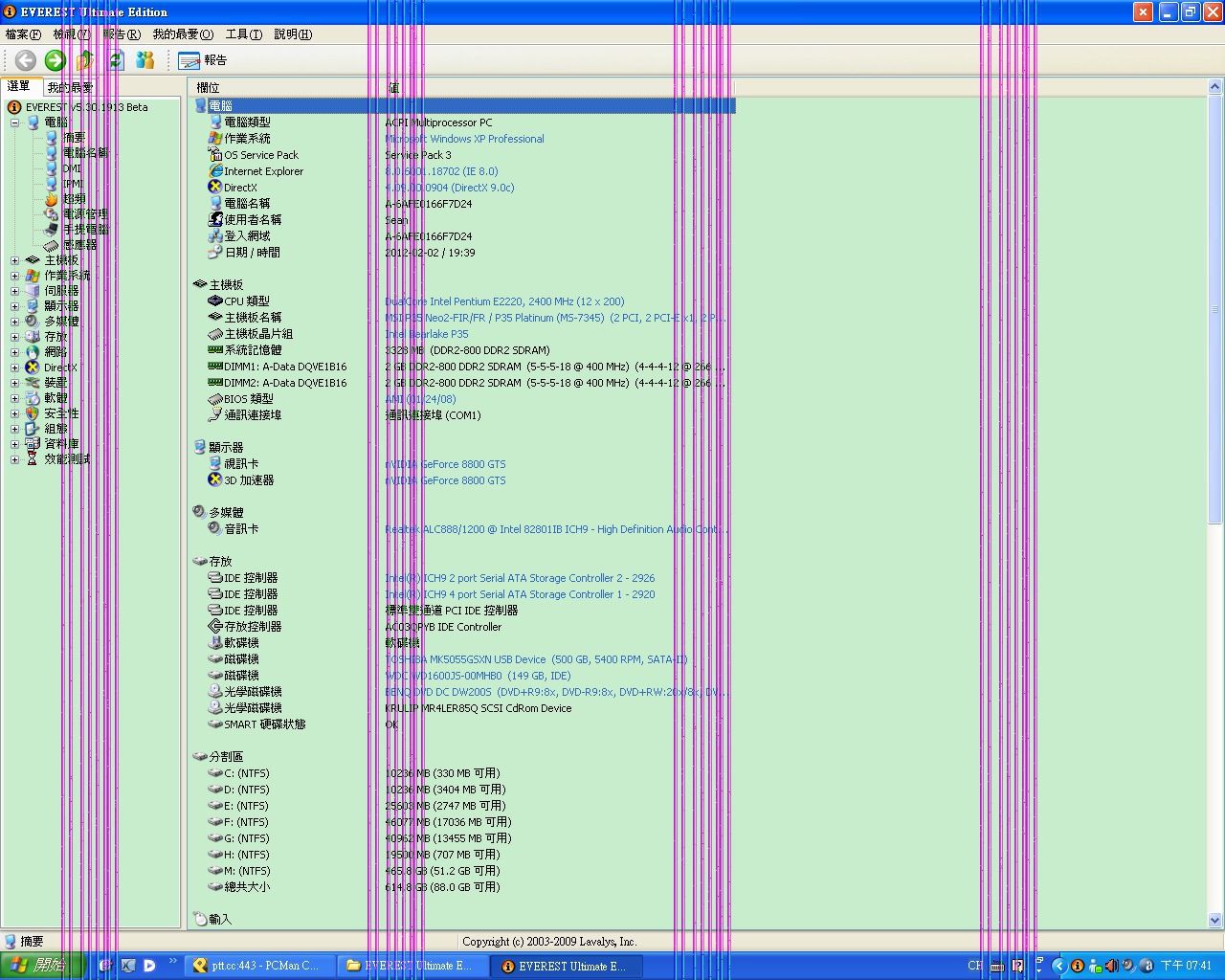The width and height of the screenshot is (1225, 980).
Task: Open the 報告 menu in the menu bar
Action: coord(122,34)
